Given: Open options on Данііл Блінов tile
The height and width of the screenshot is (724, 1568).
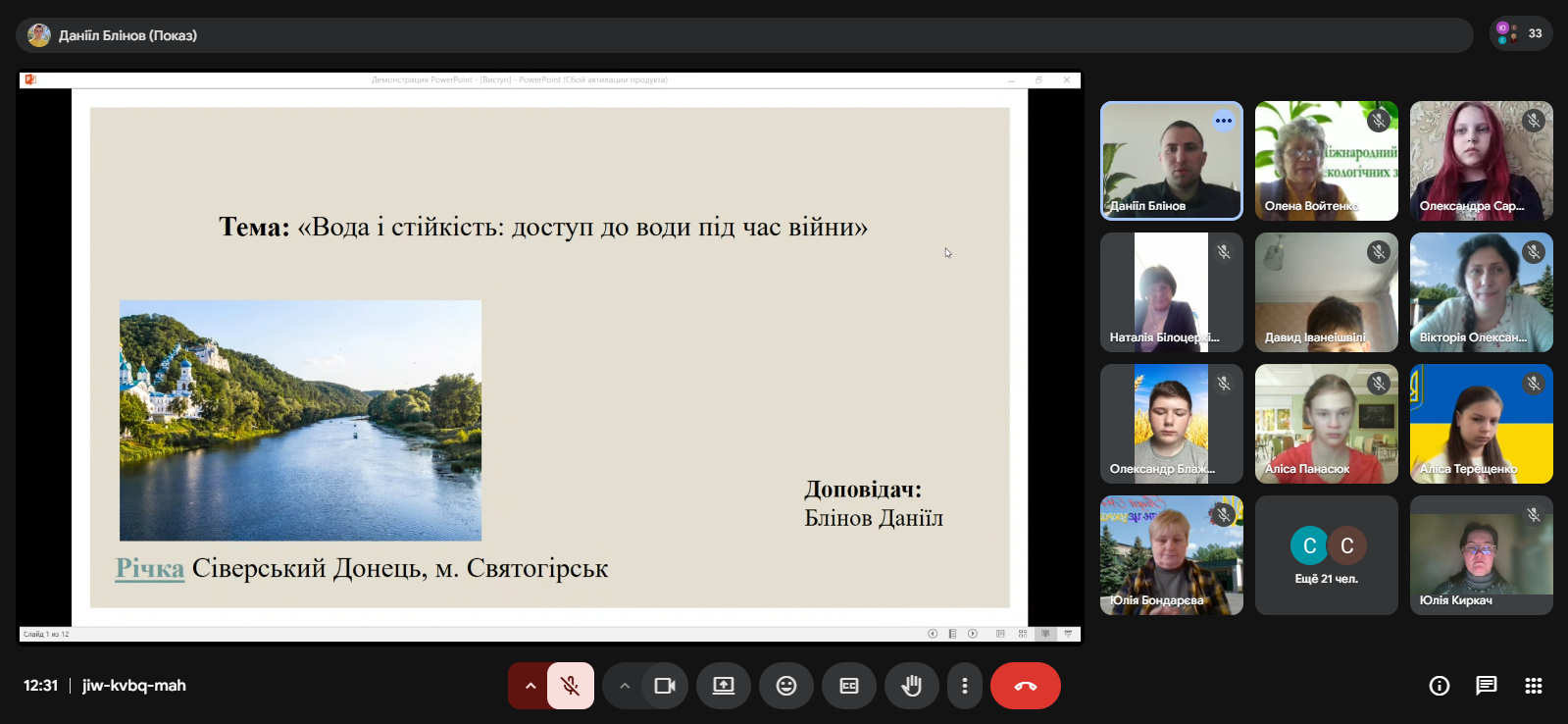Looking at the screenshot, I should tap(1224, 121).
